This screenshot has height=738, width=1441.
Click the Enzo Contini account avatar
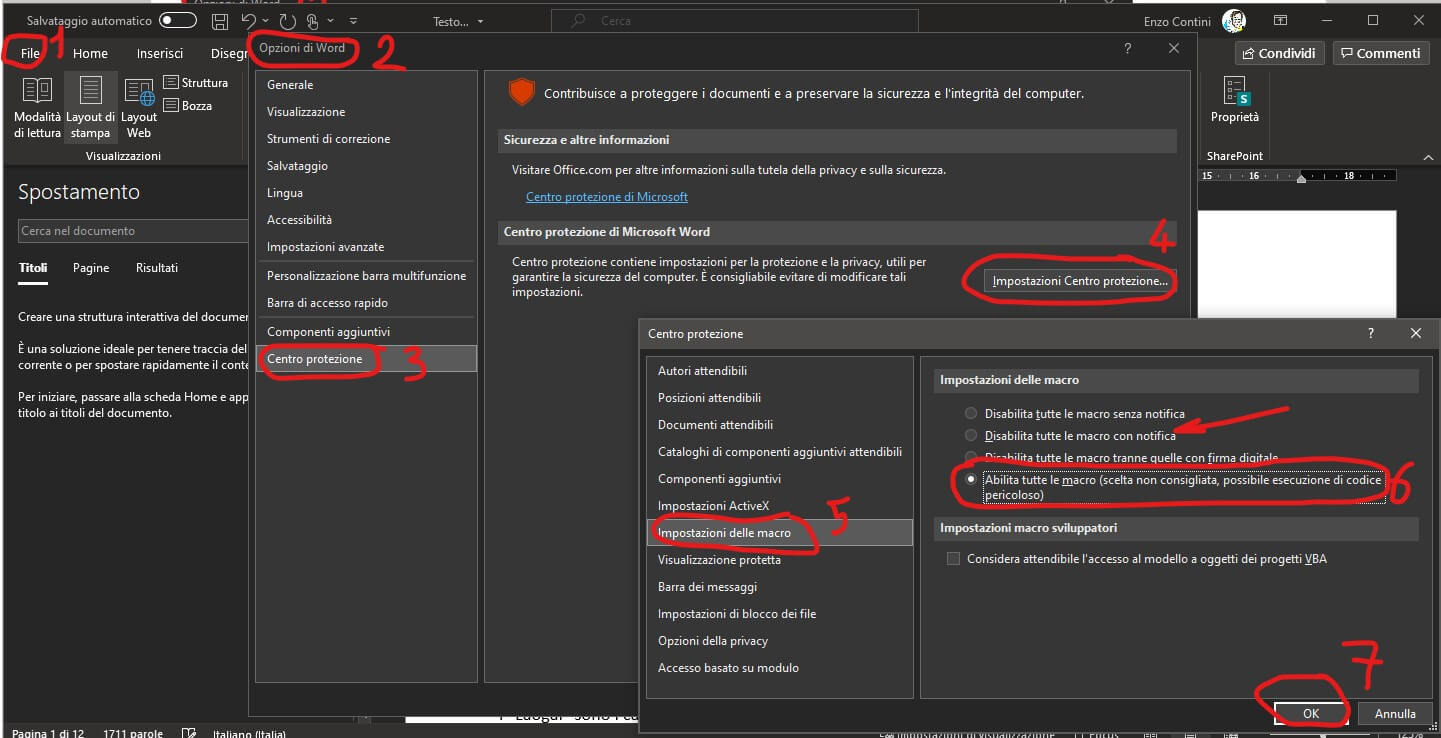1233,21
